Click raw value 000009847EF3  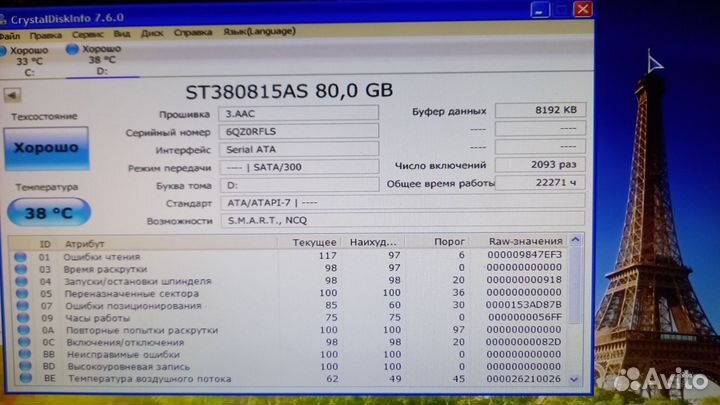click(524, 254)
